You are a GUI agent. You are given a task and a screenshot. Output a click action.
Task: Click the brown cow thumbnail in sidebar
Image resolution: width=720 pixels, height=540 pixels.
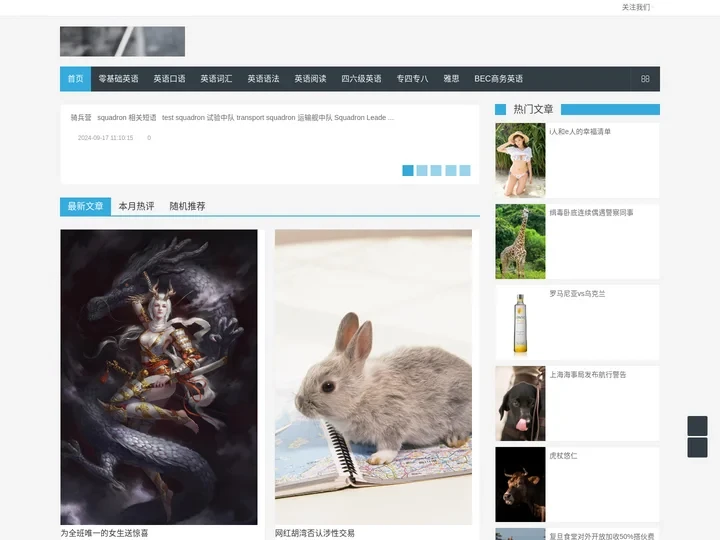[x=520, y=484]
